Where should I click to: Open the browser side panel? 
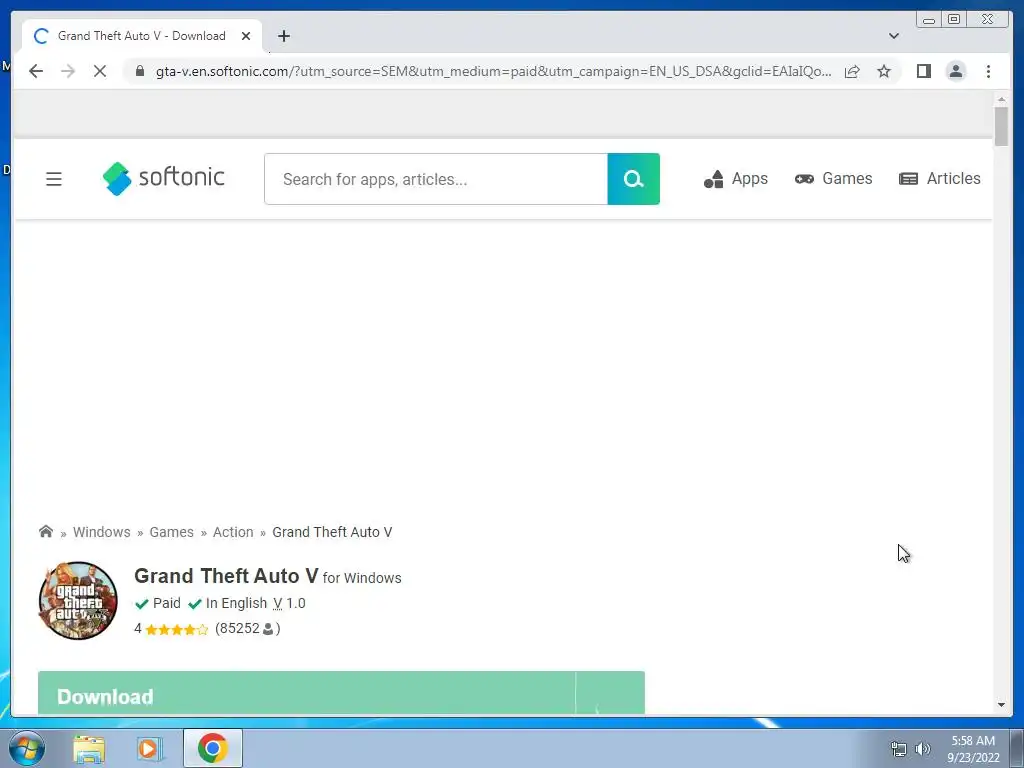point(923,71)
